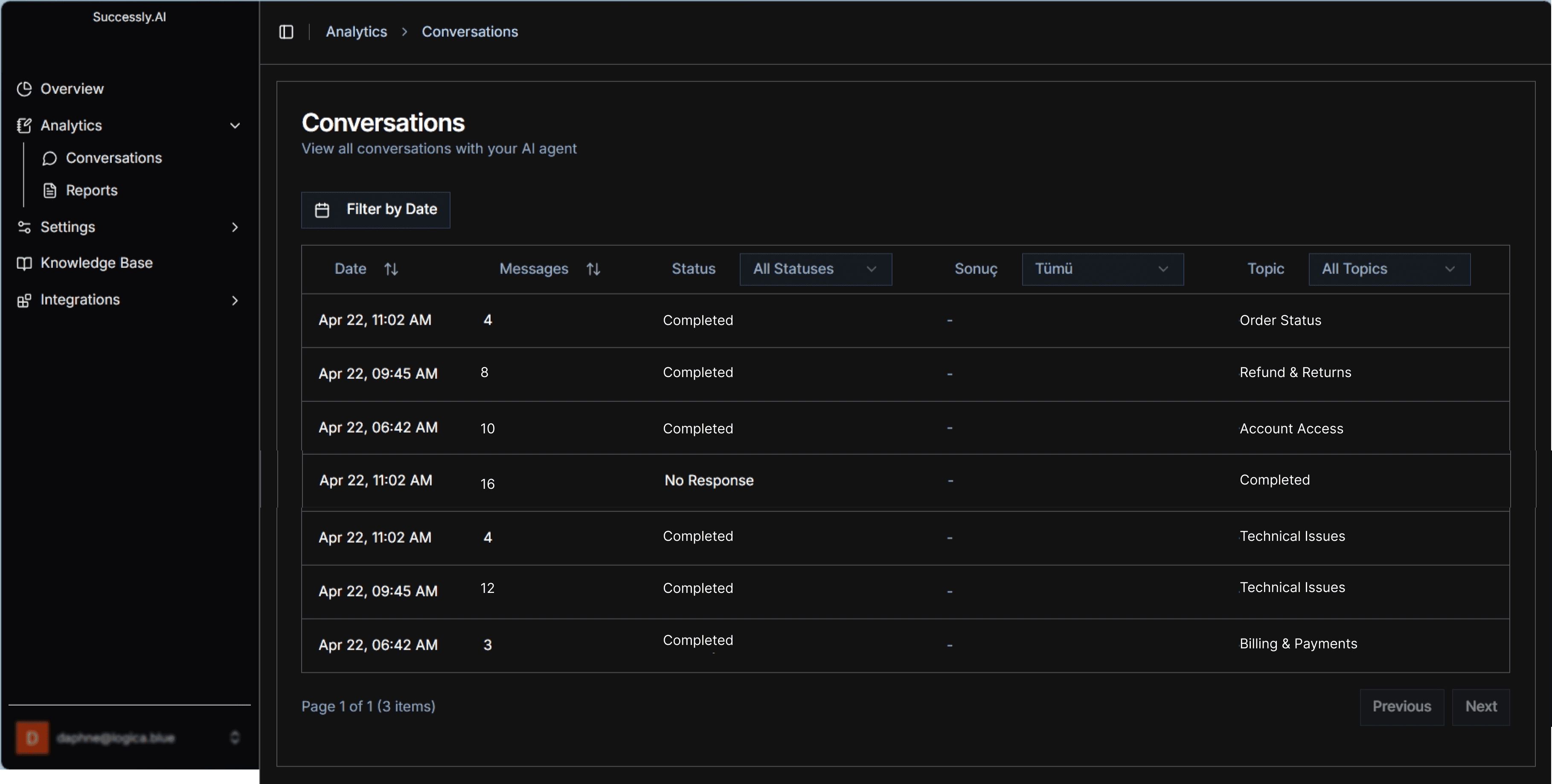Click the message count 16 cell
1552x784 pixels.
click(488, 484)
